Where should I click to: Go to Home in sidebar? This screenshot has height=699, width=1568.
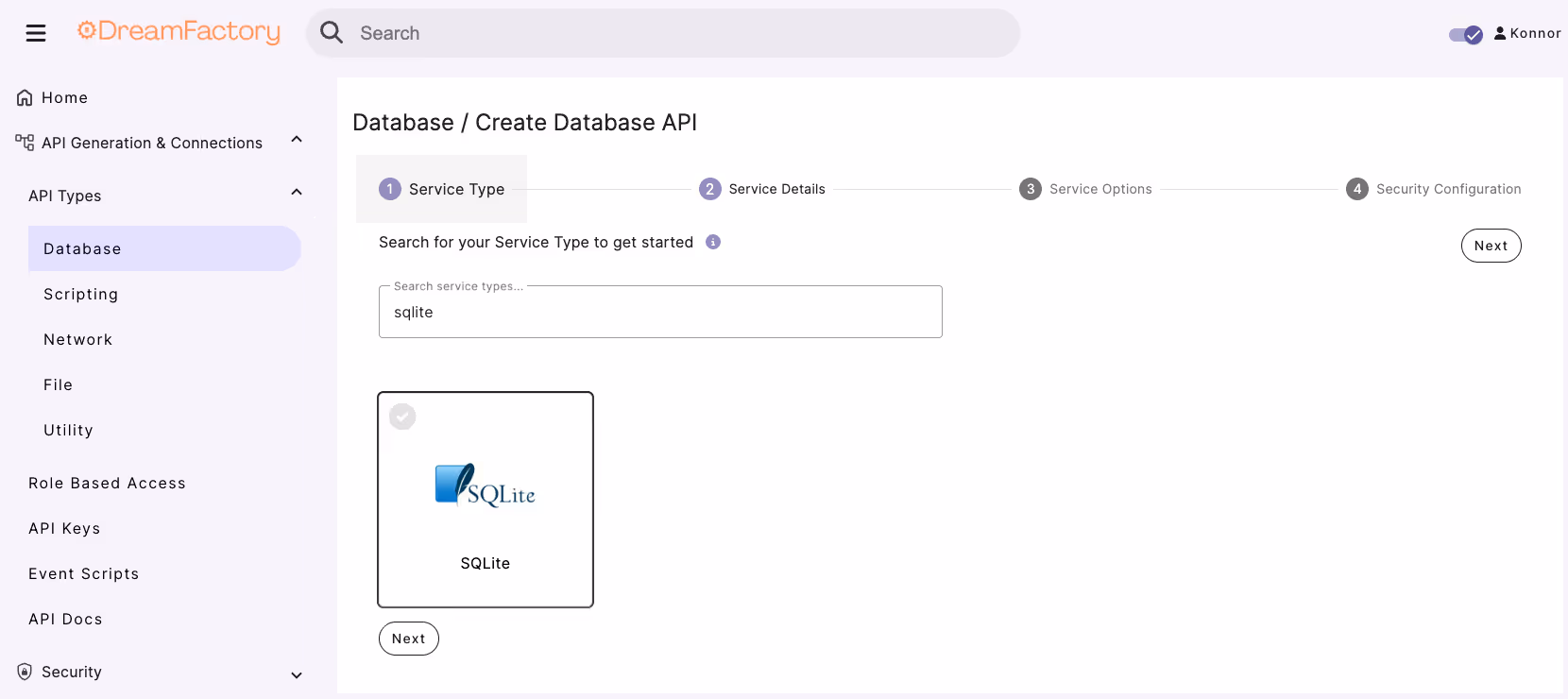pos(53,97)
